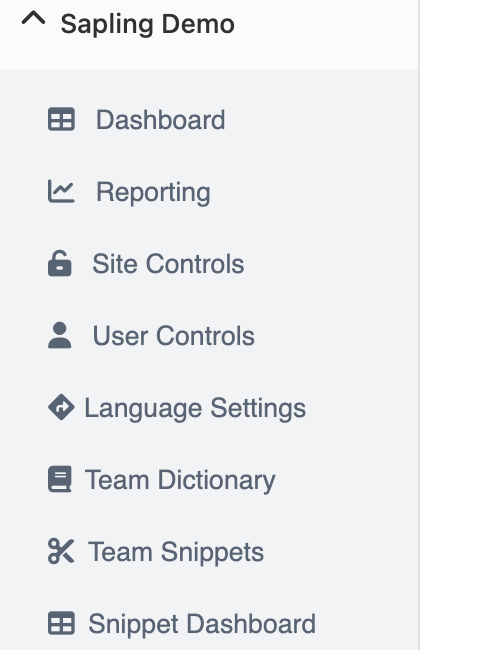The height and width of the screenshot is (650, 498).
Task: Click the Team Snippets scissors icon
Action: coord(61,551)
